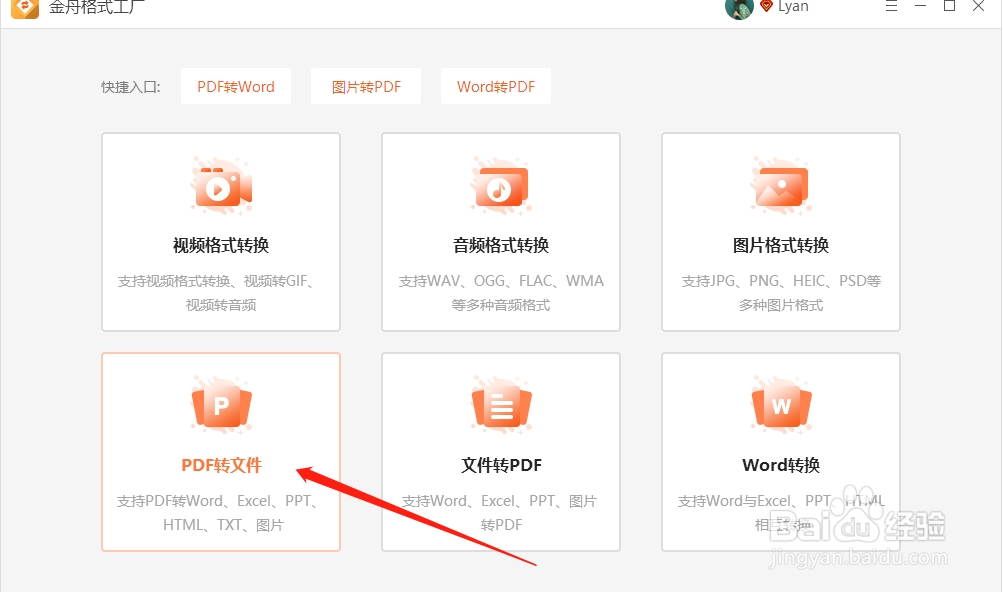Click the video camera icon

[x=221, y=186]
